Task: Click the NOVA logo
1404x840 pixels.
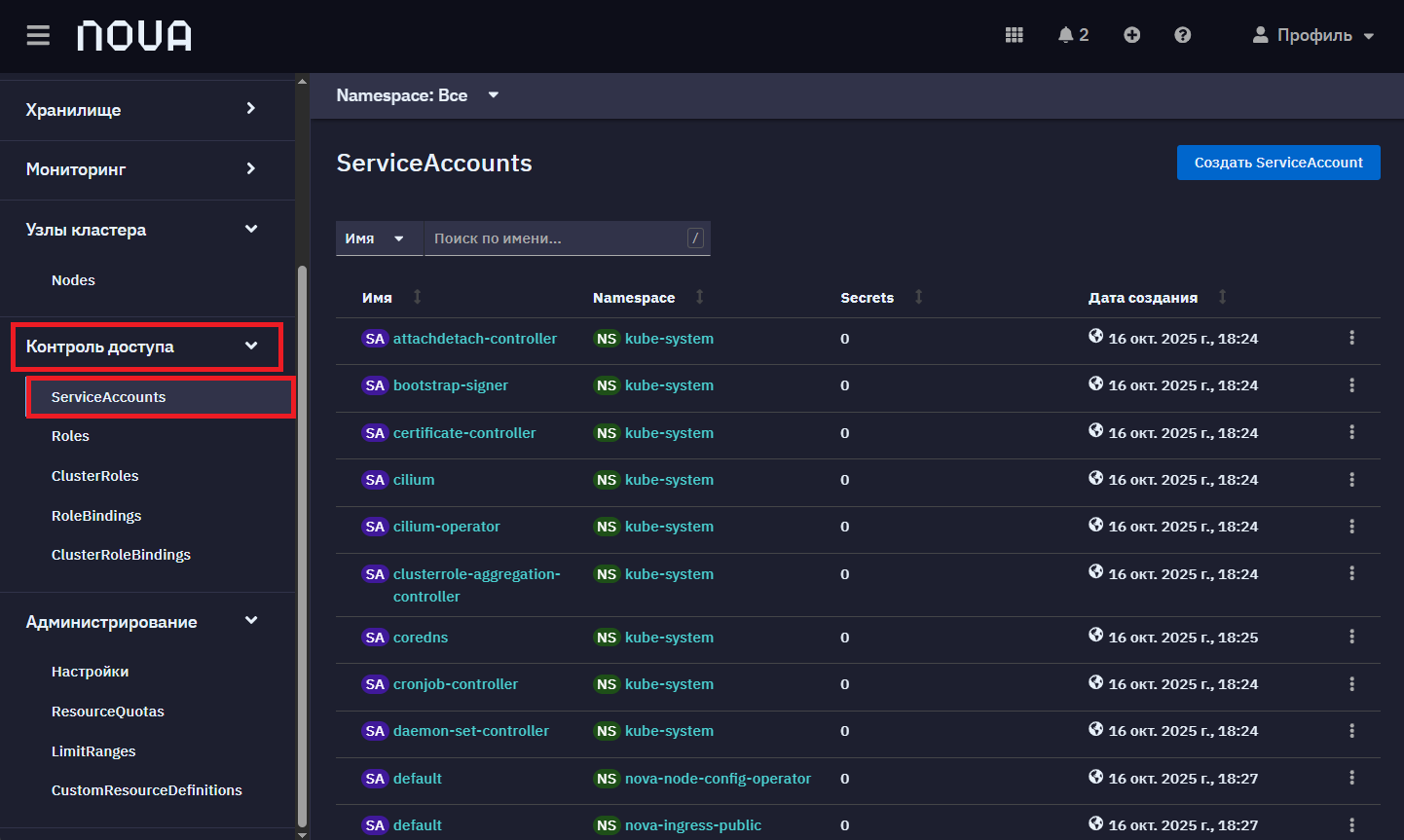Action: (x=134, y=36)
